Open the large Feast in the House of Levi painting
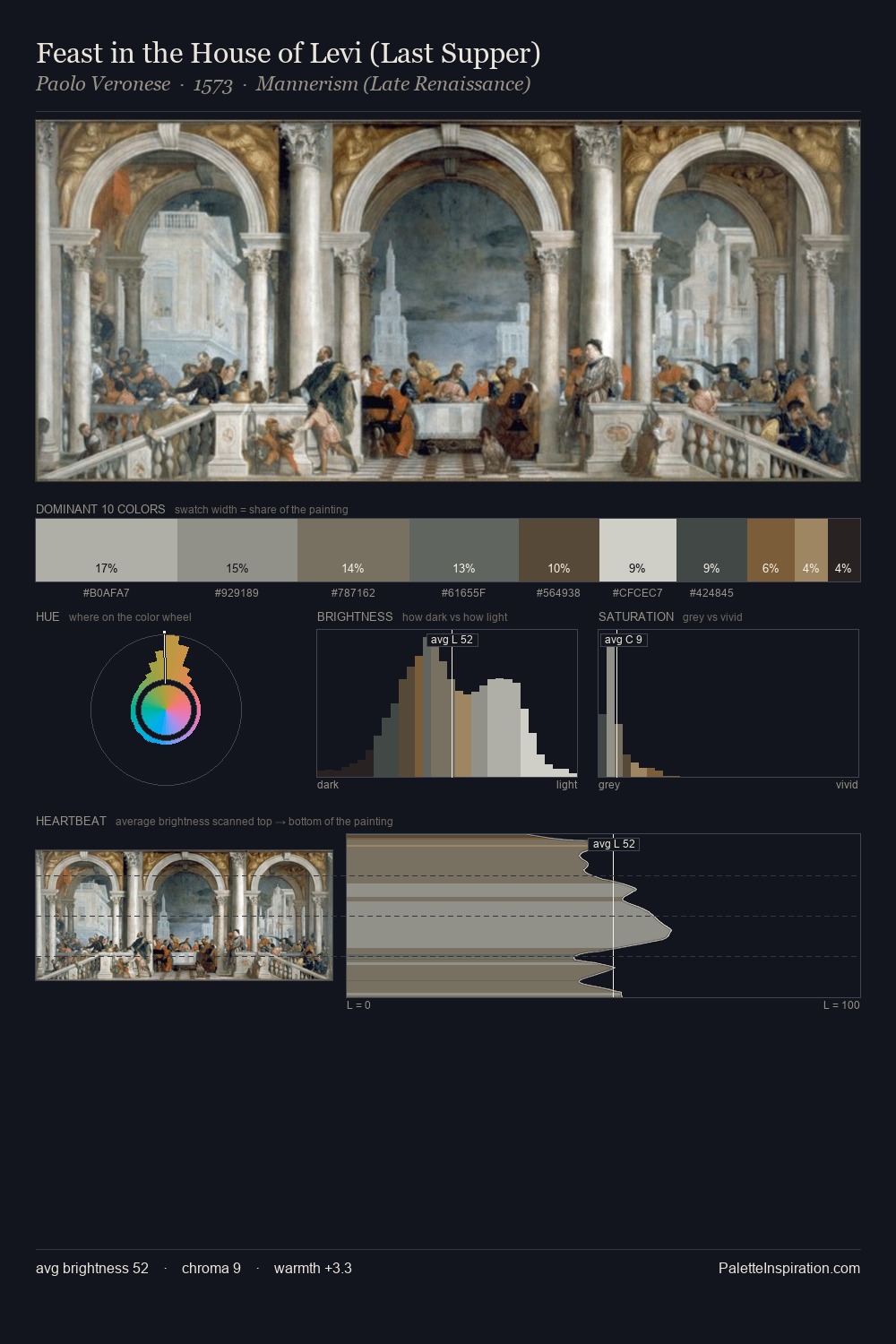Image resolution: width=896 pixels, height=1344 pixels. pos(448,301)
